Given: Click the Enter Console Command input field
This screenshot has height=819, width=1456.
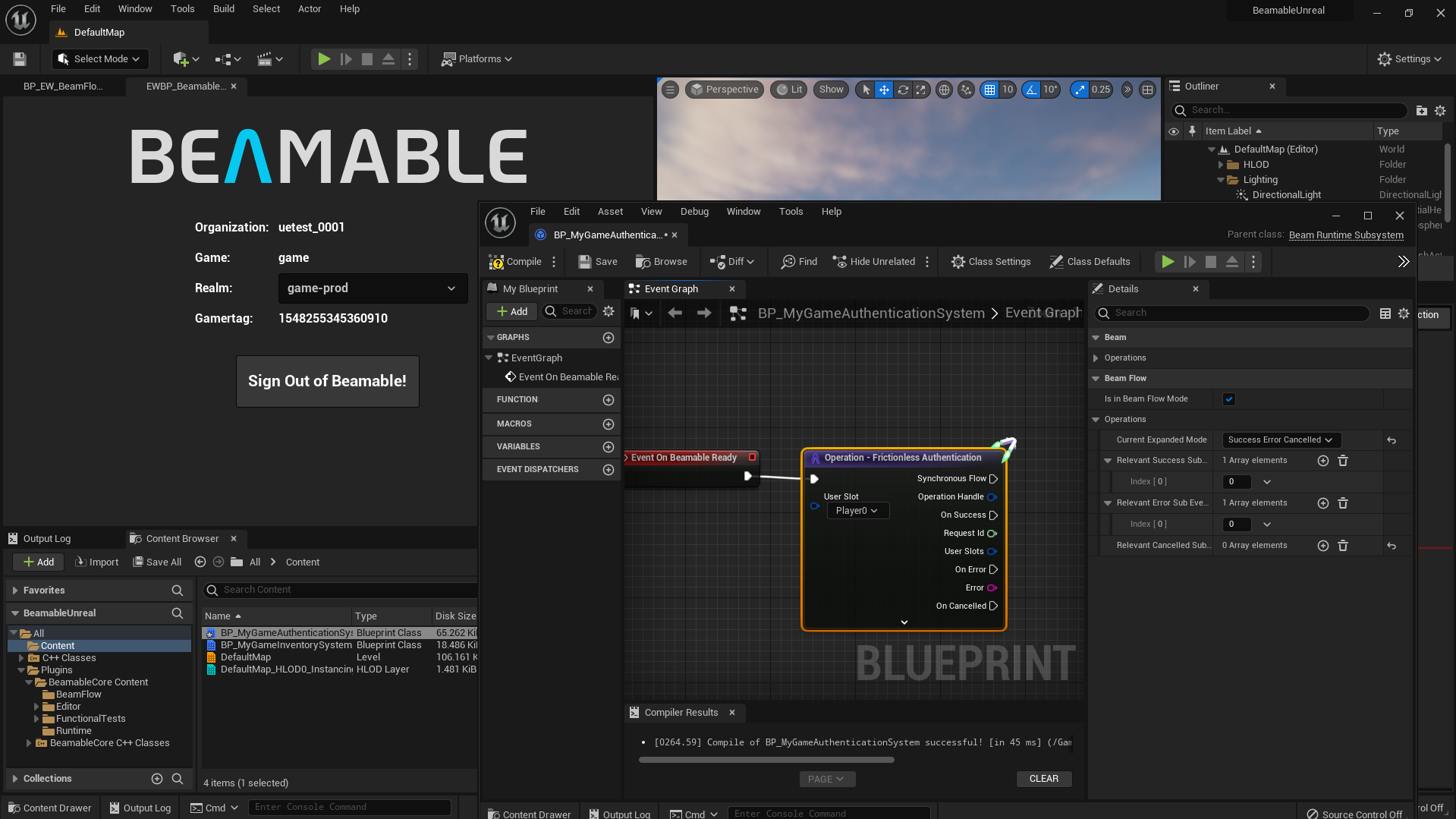Looking at the screenshot, I should click(x=827, y=812).
